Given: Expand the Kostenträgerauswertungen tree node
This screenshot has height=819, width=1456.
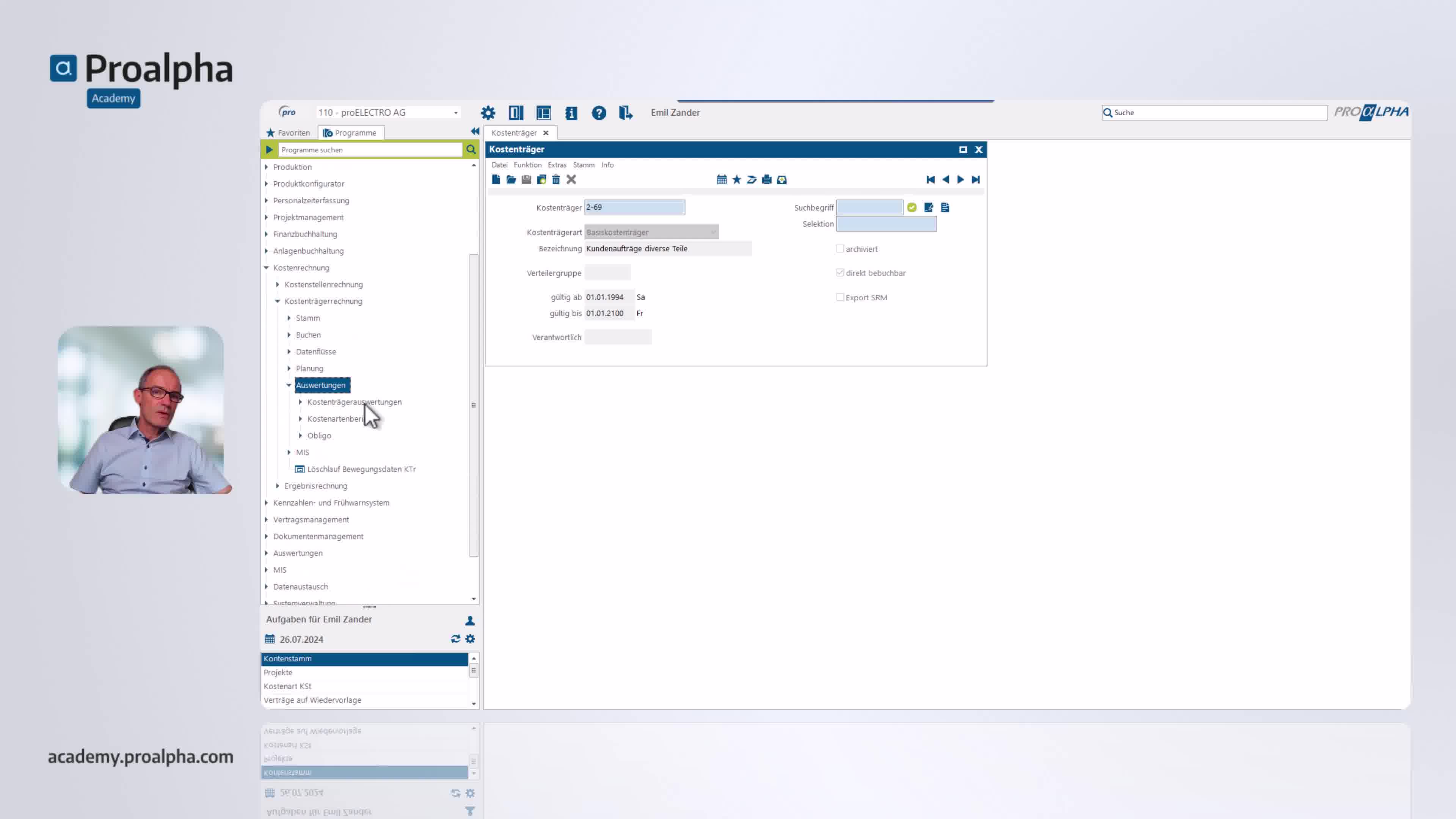Looking at the screenshot, I should tap(301, 402).
